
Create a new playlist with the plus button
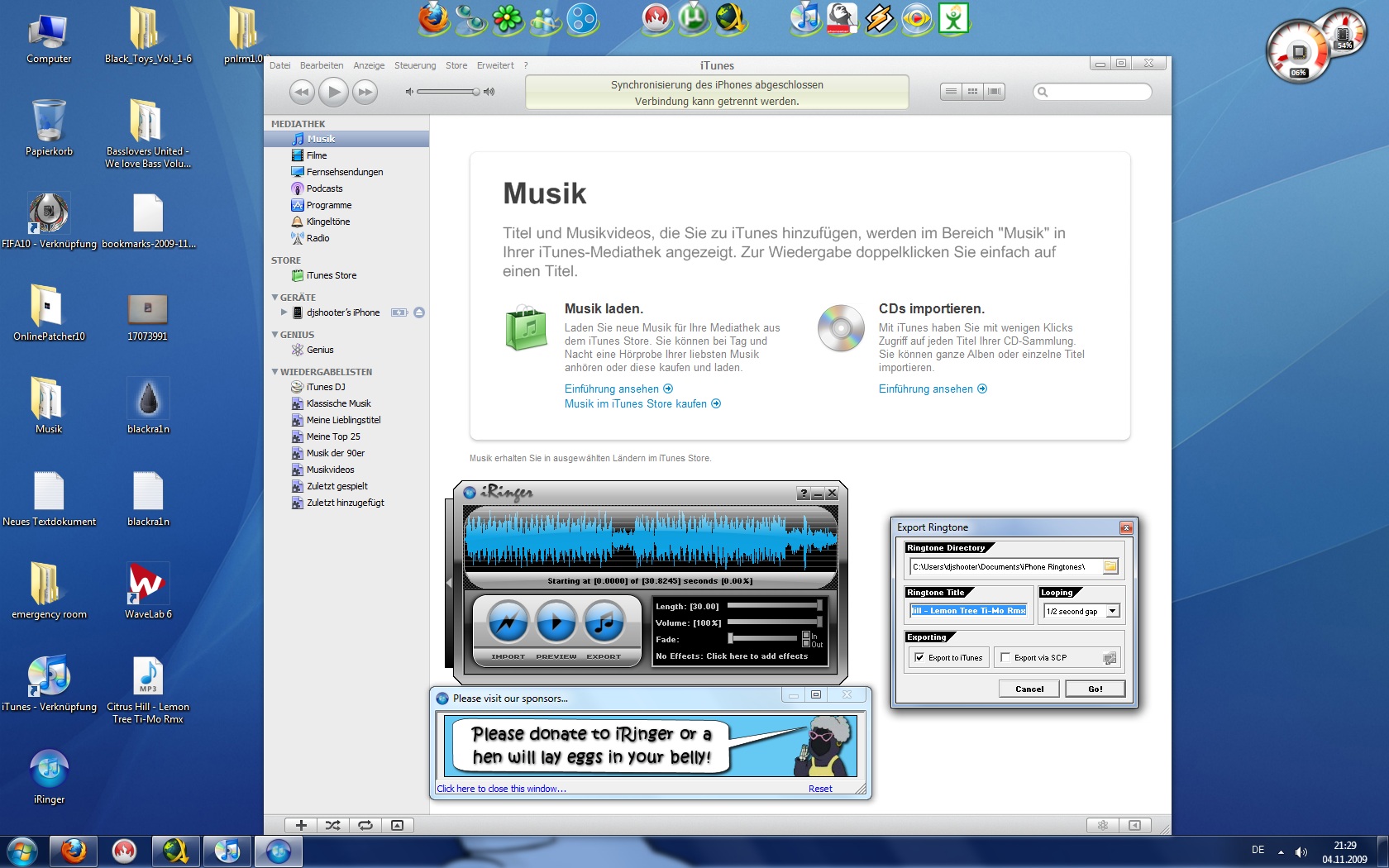pos(301,825)
